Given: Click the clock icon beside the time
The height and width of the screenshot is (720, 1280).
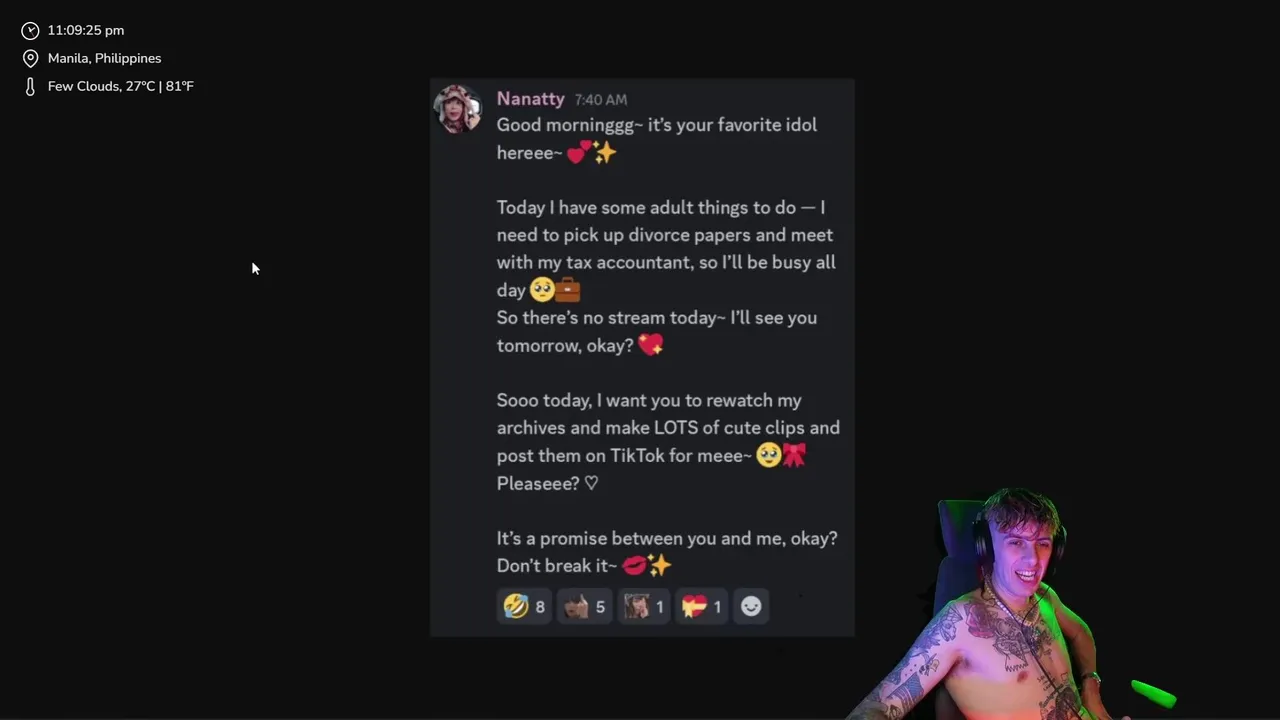Looking at the screenshot, I should pyautogui.click(x=30, y=31).
